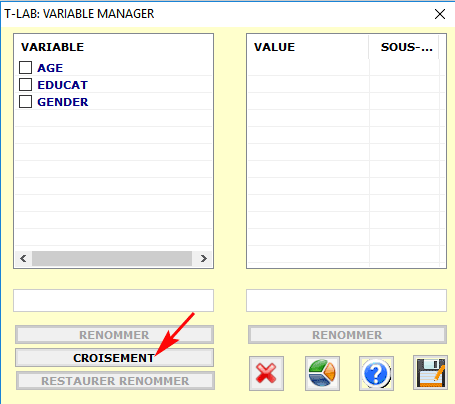This screenshot has width=455, height=404.
Task: Close the Variable Manager window
Action: (440, 14)
